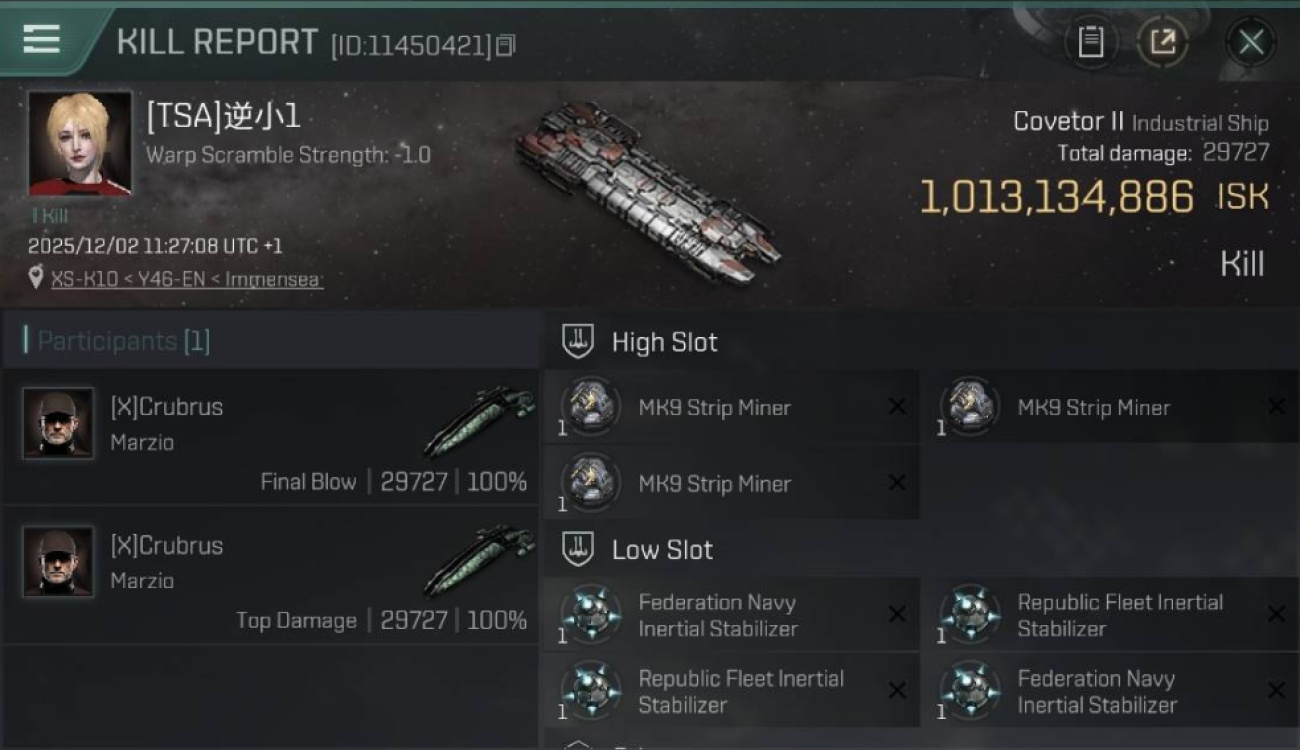The width and height of the screenshot is (1300, 750).
Task: Open the Top Damage Crubrus participant entry
Action: (x=270, y=576)
